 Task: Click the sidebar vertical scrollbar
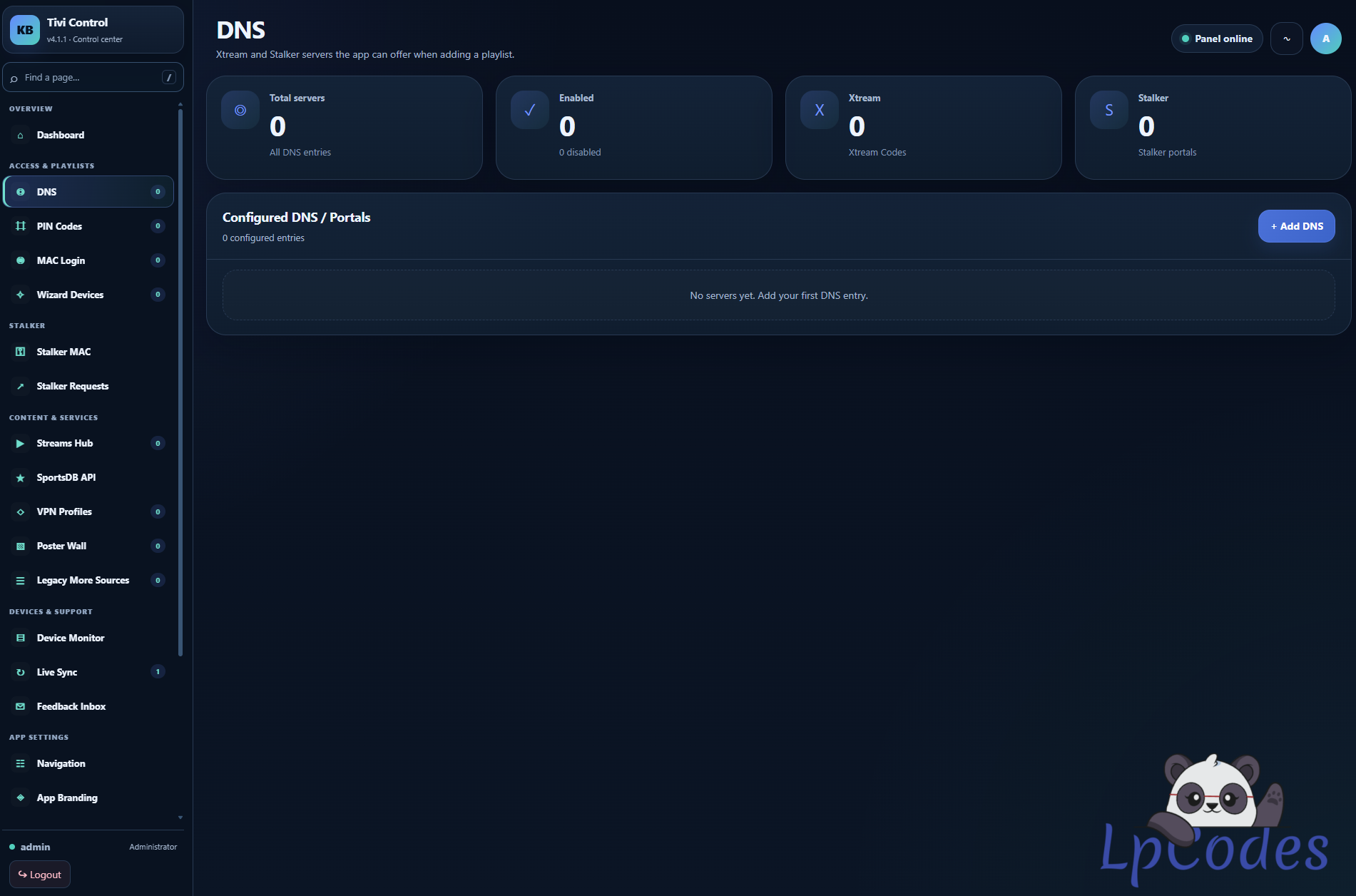[x=180, y=382]
